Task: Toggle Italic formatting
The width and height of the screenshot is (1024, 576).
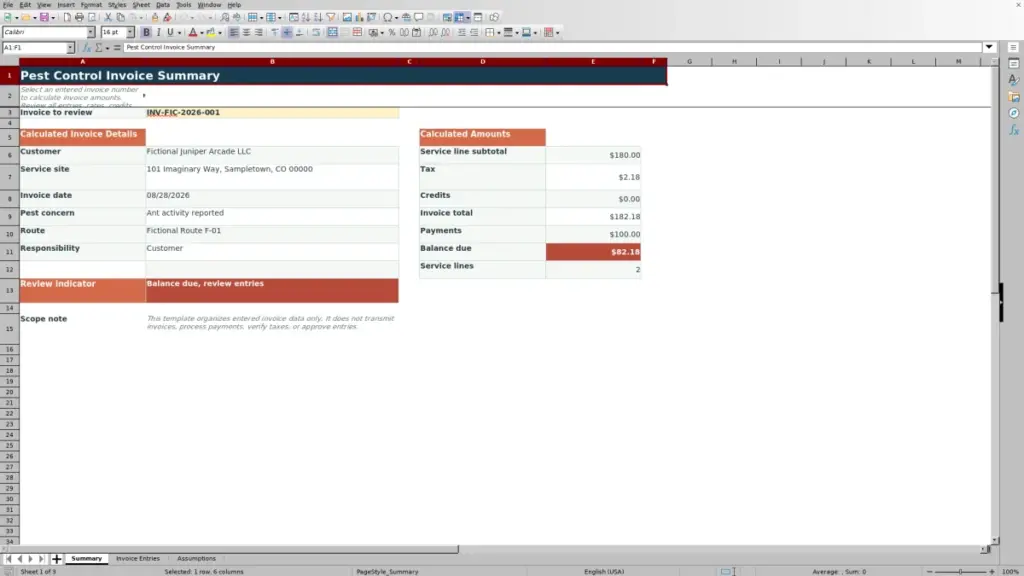Action: (159, 33)
